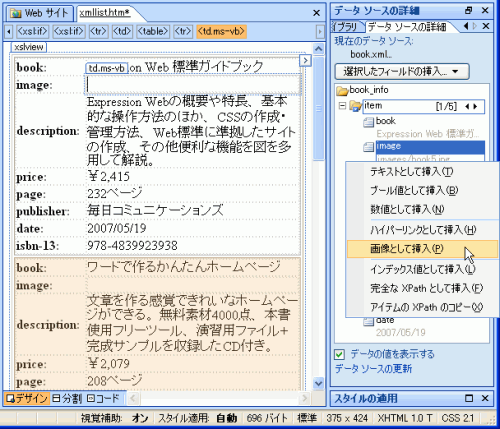Click スタイル適用 自動 in status bar
Viewport: 500px width, 429px height.
[197, 418]
